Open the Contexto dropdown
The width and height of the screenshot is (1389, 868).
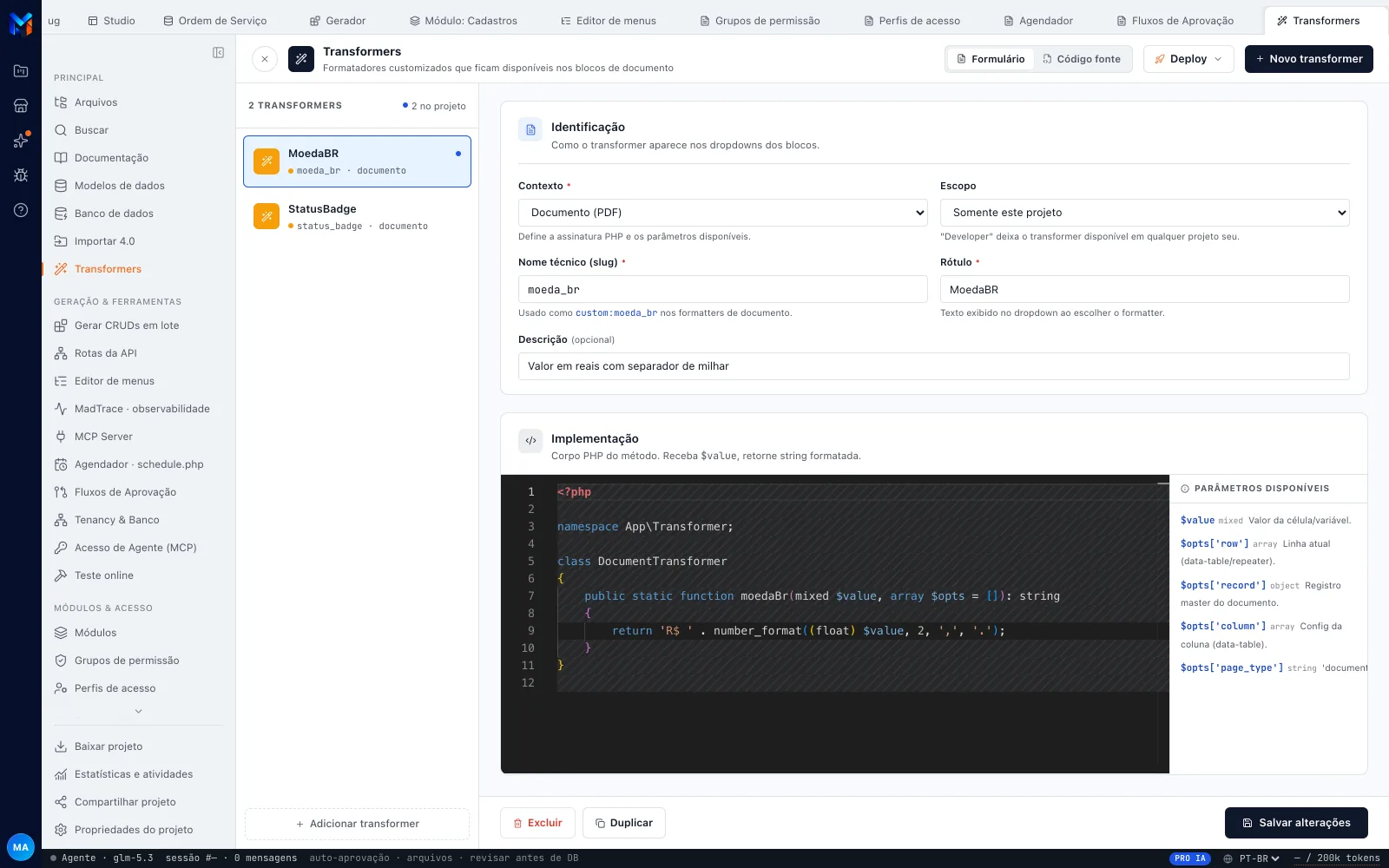723,213
